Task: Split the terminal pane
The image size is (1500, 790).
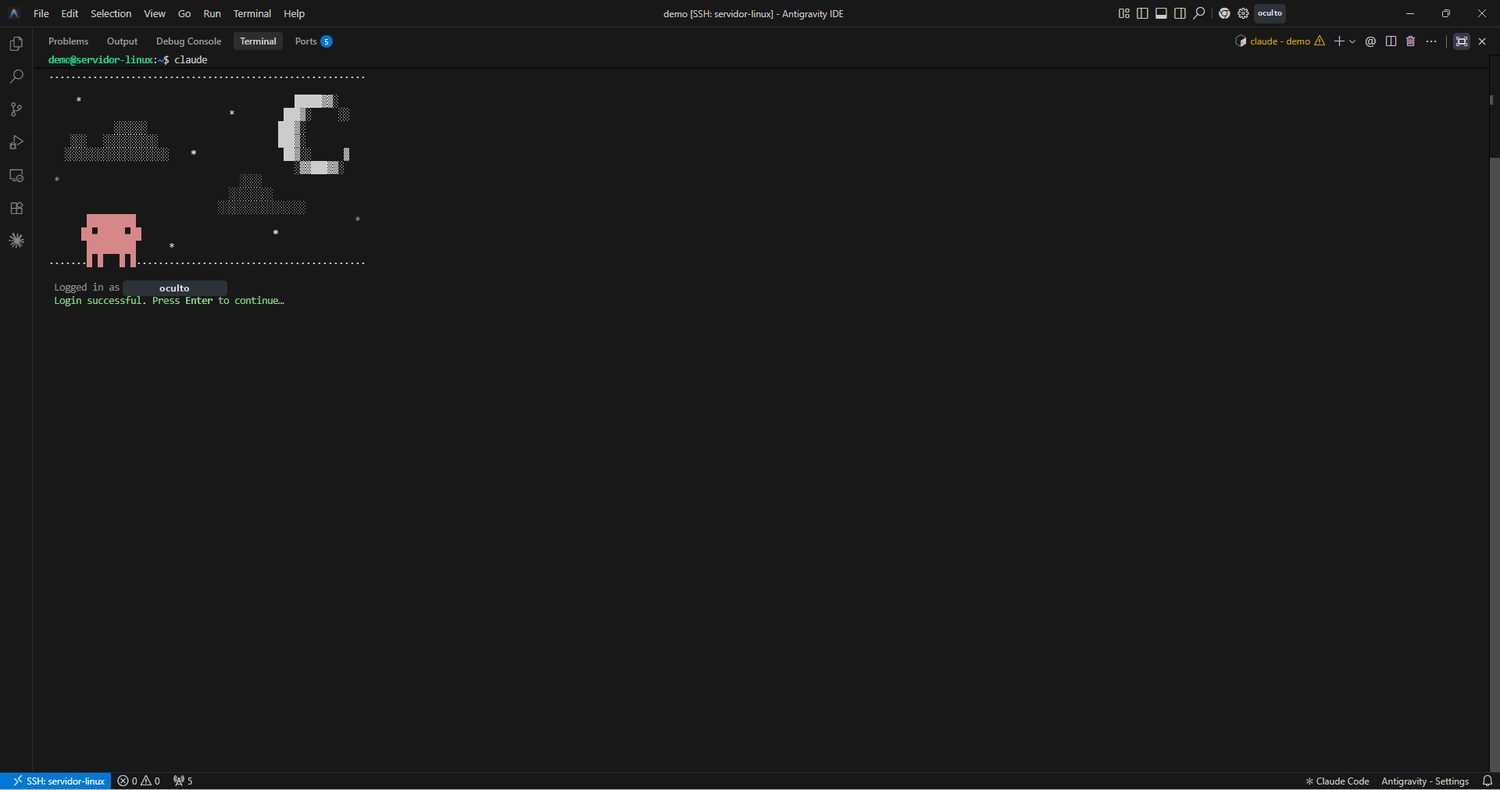Action: pyautogui.click(x=1391, y=41)
